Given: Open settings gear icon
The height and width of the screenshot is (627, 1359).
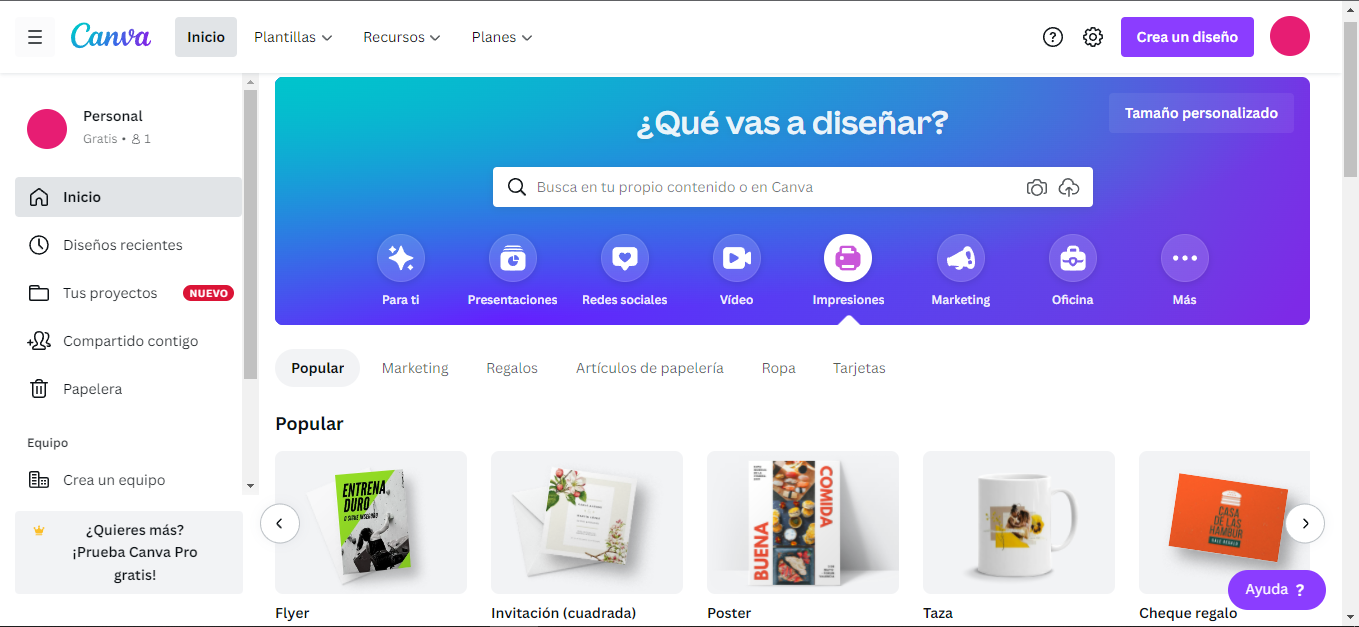Looking at the screenshot, I should (1093, 37).
